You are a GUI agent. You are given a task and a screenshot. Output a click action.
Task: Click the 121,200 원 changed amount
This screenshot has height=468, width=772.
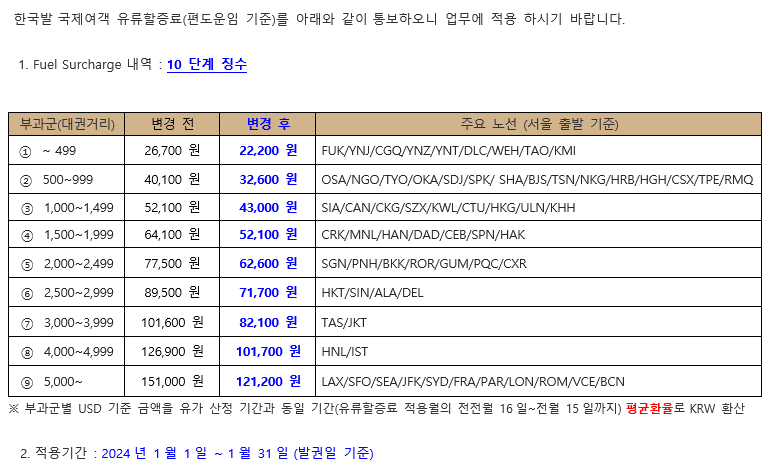tap(268, 381)
